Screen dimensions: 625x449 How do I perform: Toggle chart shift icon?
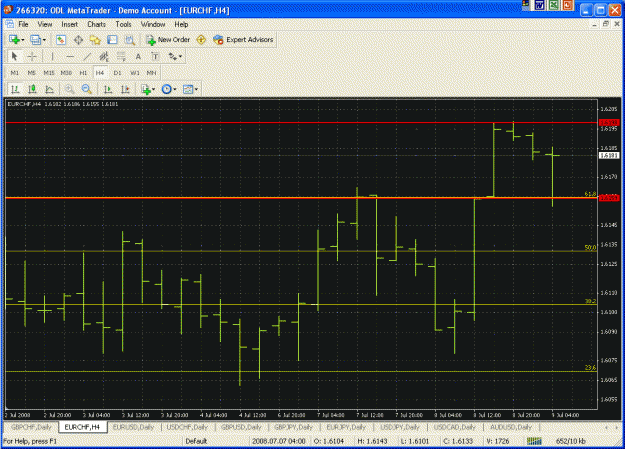(x=125, y=89)
